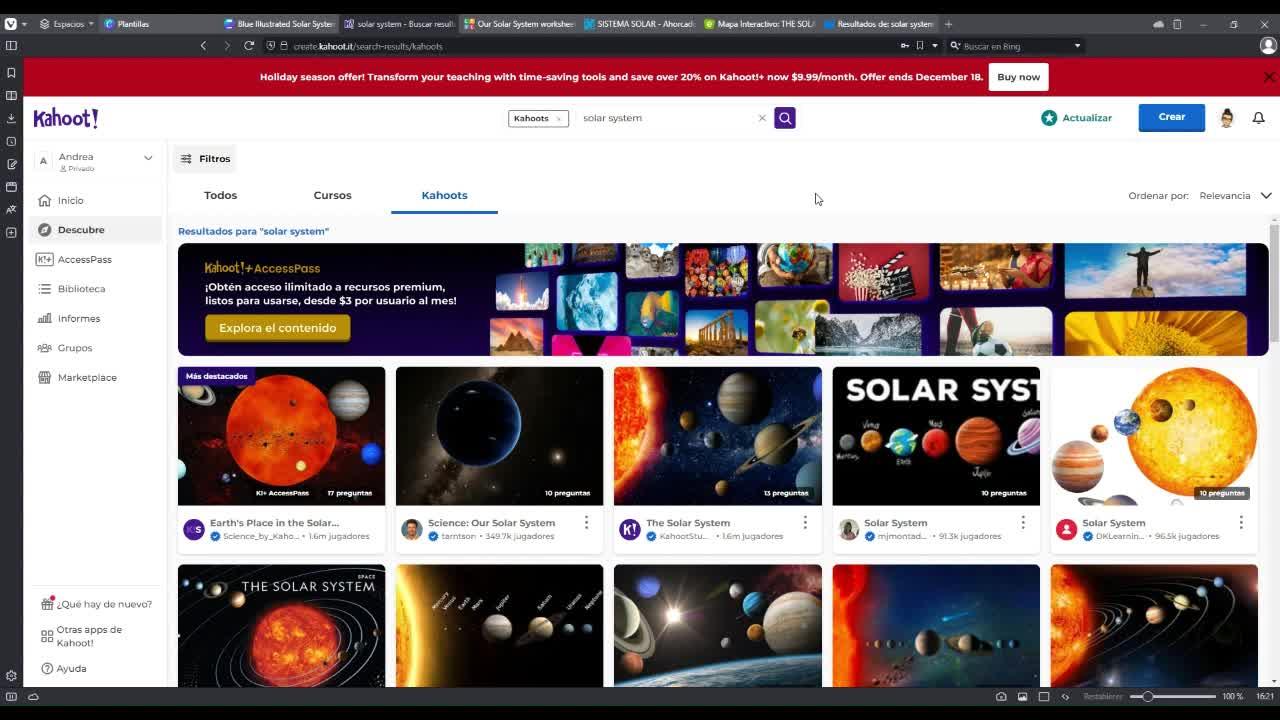Viewport: 1280px width, 720px height.
Task: Open the Bing search engine dropdown arrow
Action: 1077,46
